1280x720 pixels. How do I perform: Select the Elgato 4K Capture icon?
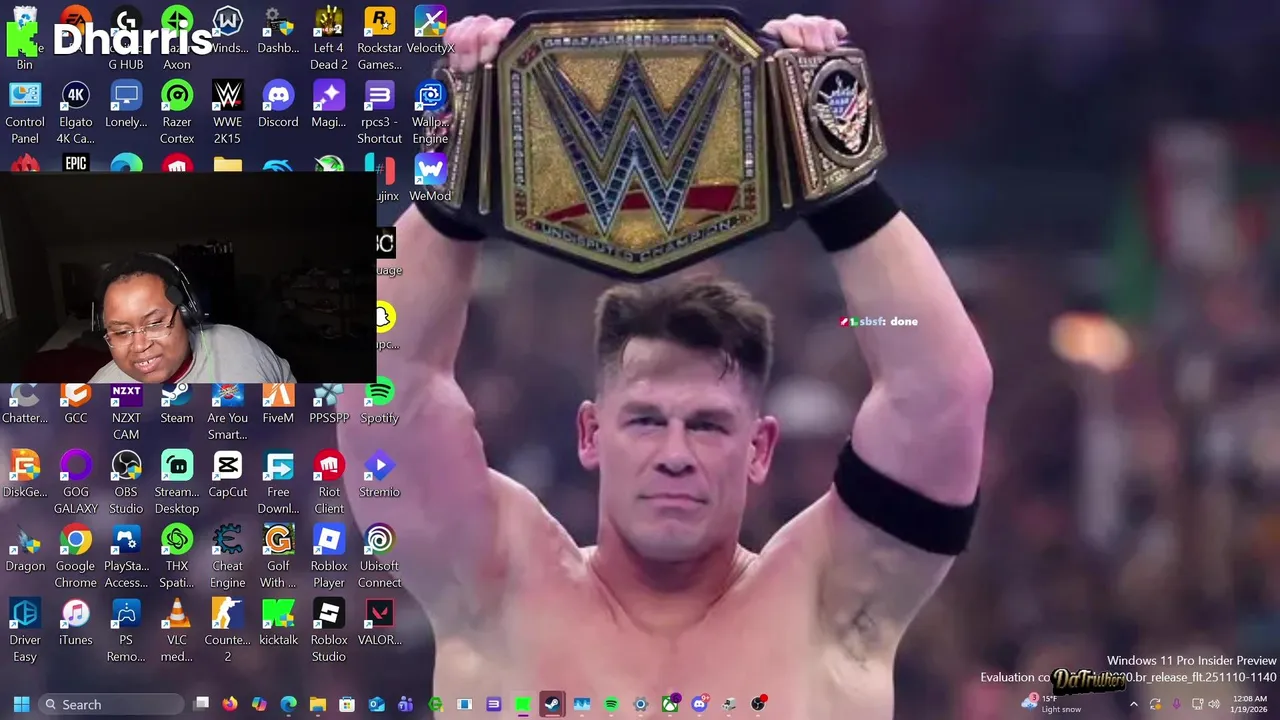coord(76,112)
